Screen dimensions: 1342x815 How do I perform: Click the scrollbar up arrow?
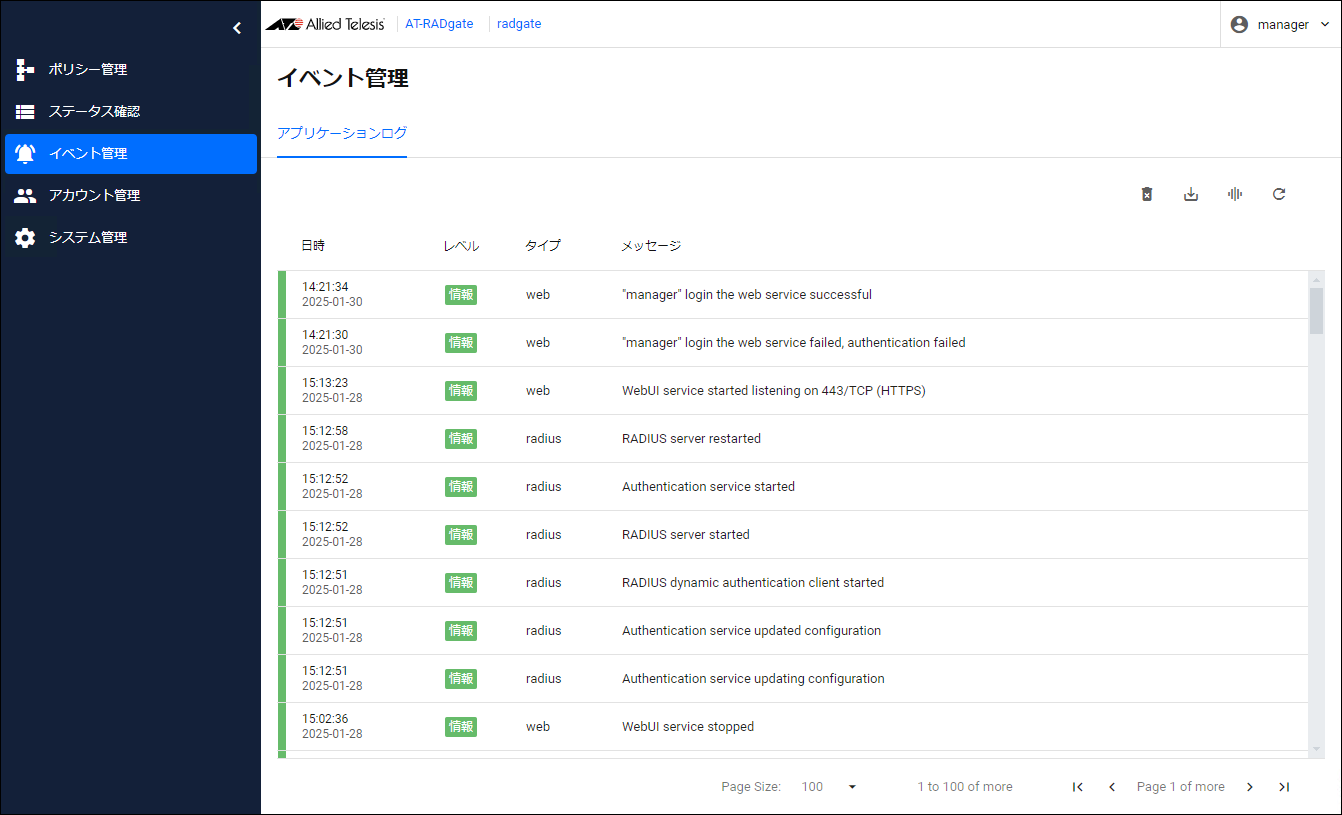click(x=1316, y=279)
